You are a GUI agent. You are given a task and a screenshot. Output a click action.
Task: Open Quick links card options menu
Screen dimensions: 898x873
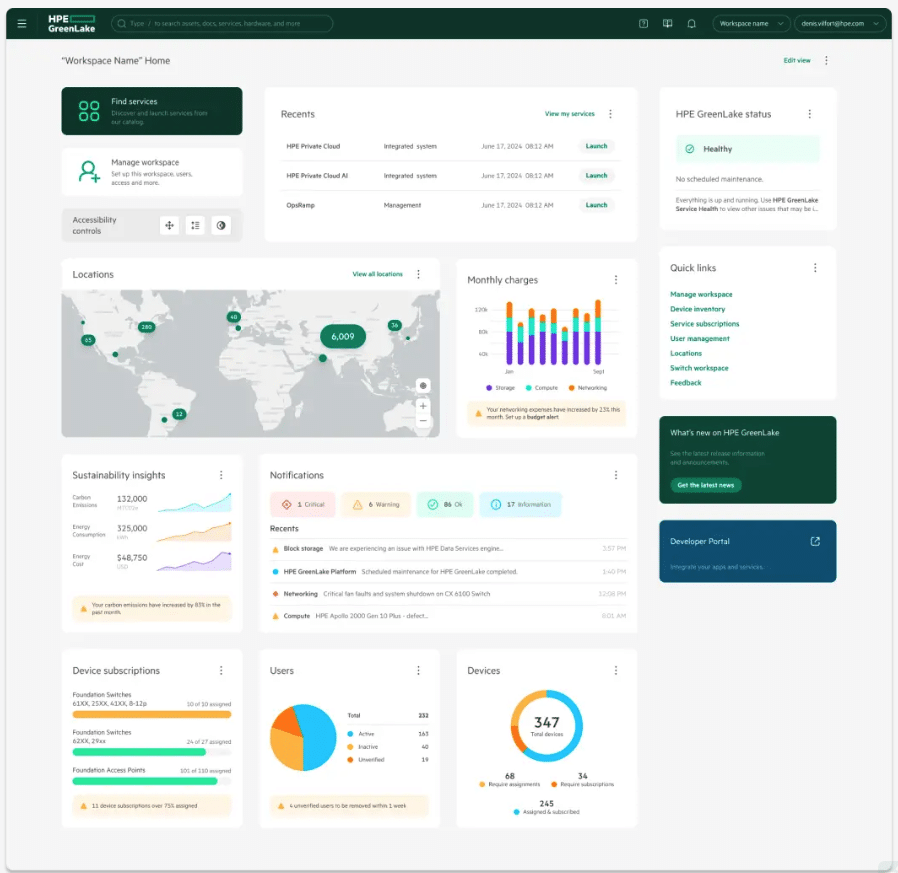tap(815, 268)
